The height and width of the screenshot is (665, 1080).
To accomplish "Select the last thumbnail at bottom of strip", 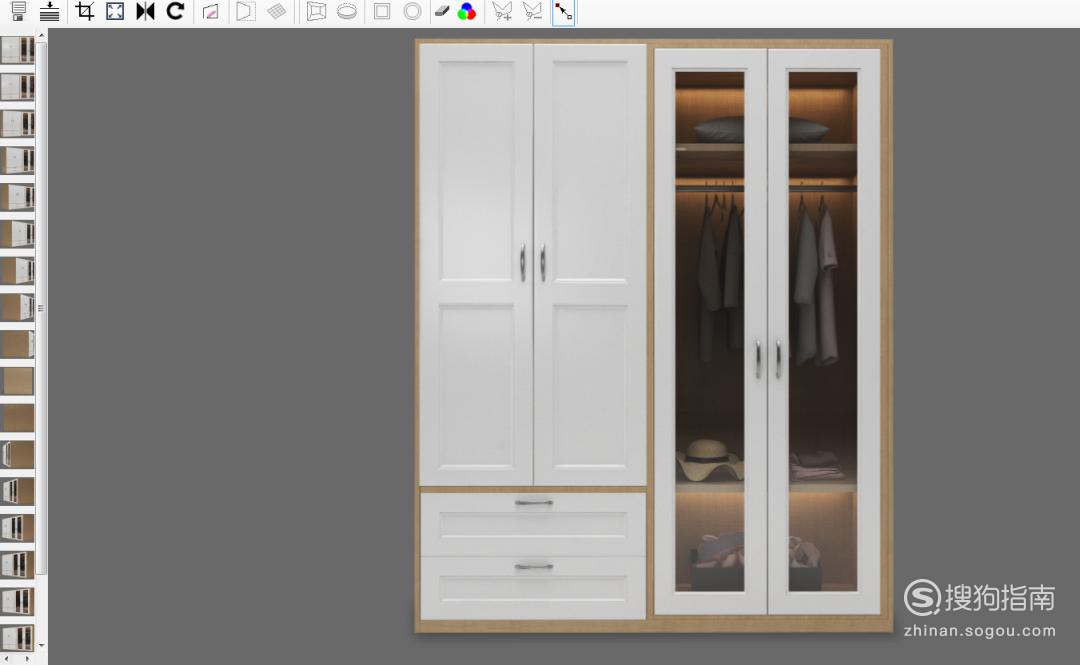I will pos(17,638).
